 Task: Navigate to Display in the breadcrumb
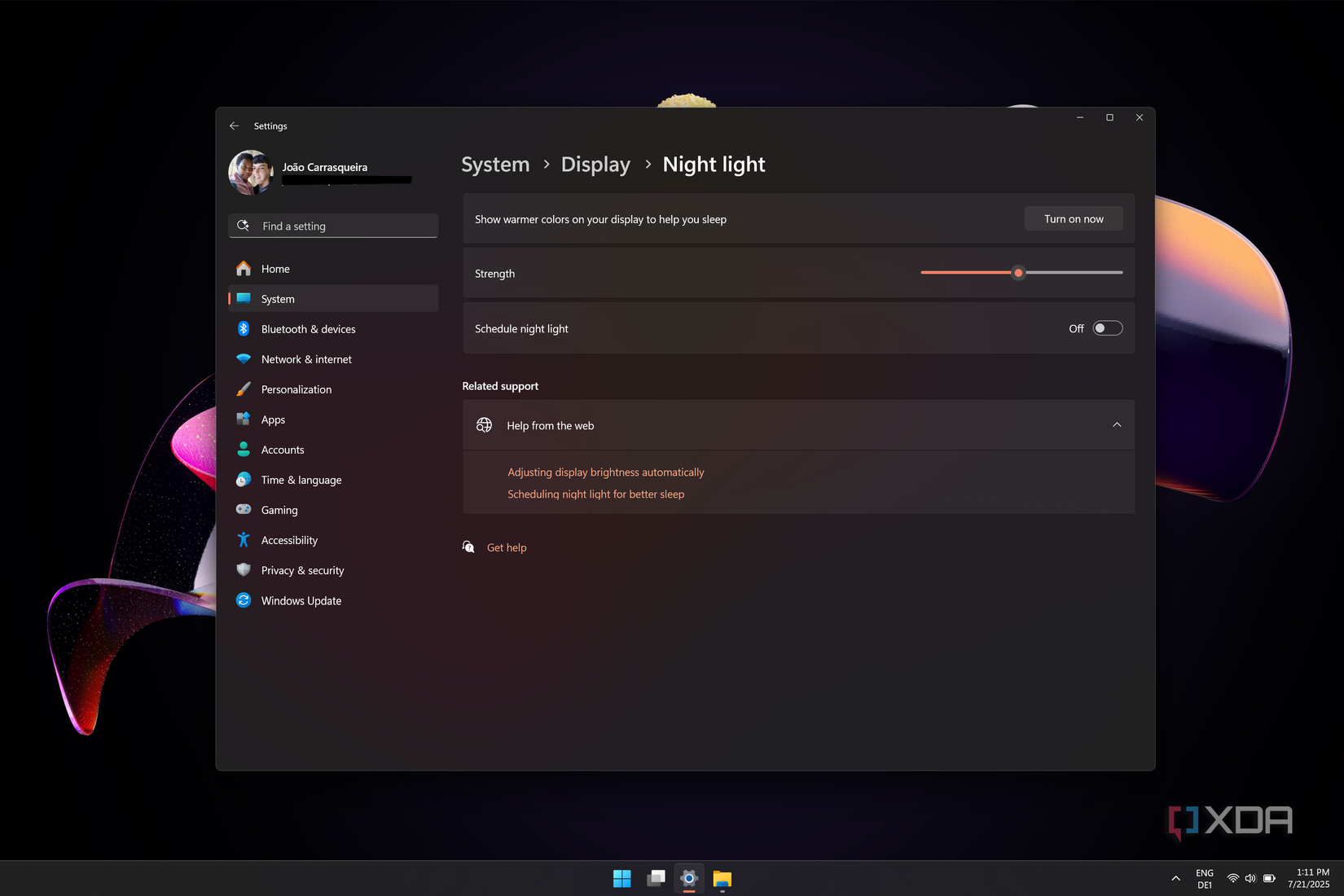(595, 165)
